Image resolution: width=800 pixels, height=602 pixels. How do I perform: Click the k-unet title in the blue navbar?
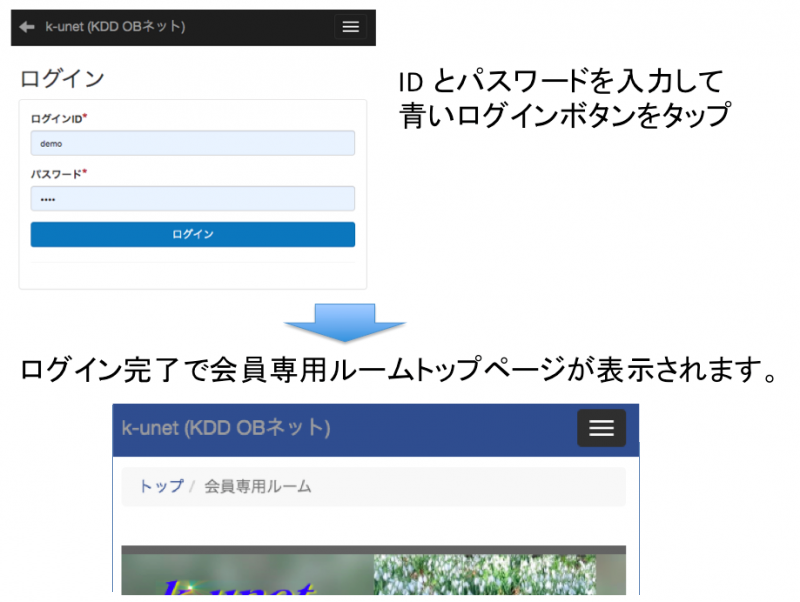[x=225, y=428]
